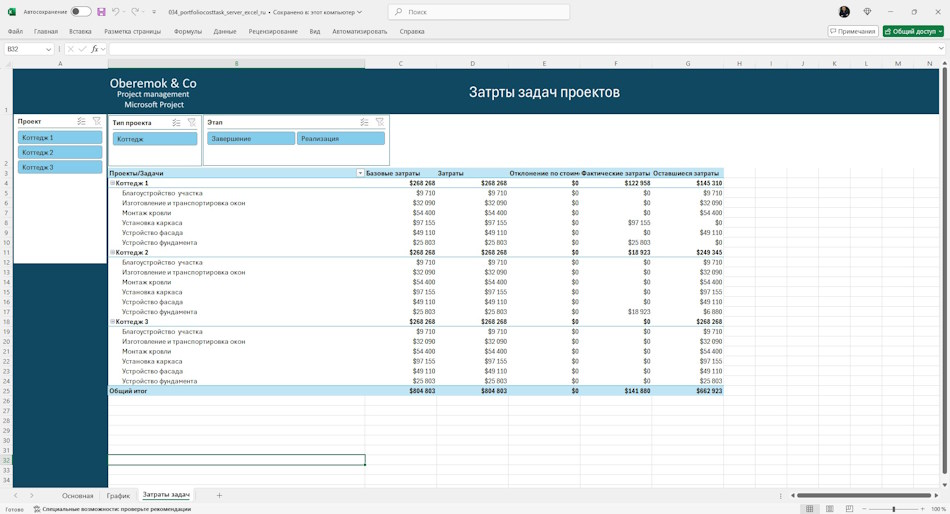
Task: Redo the last undone action
Action: (x=135, y=12)
